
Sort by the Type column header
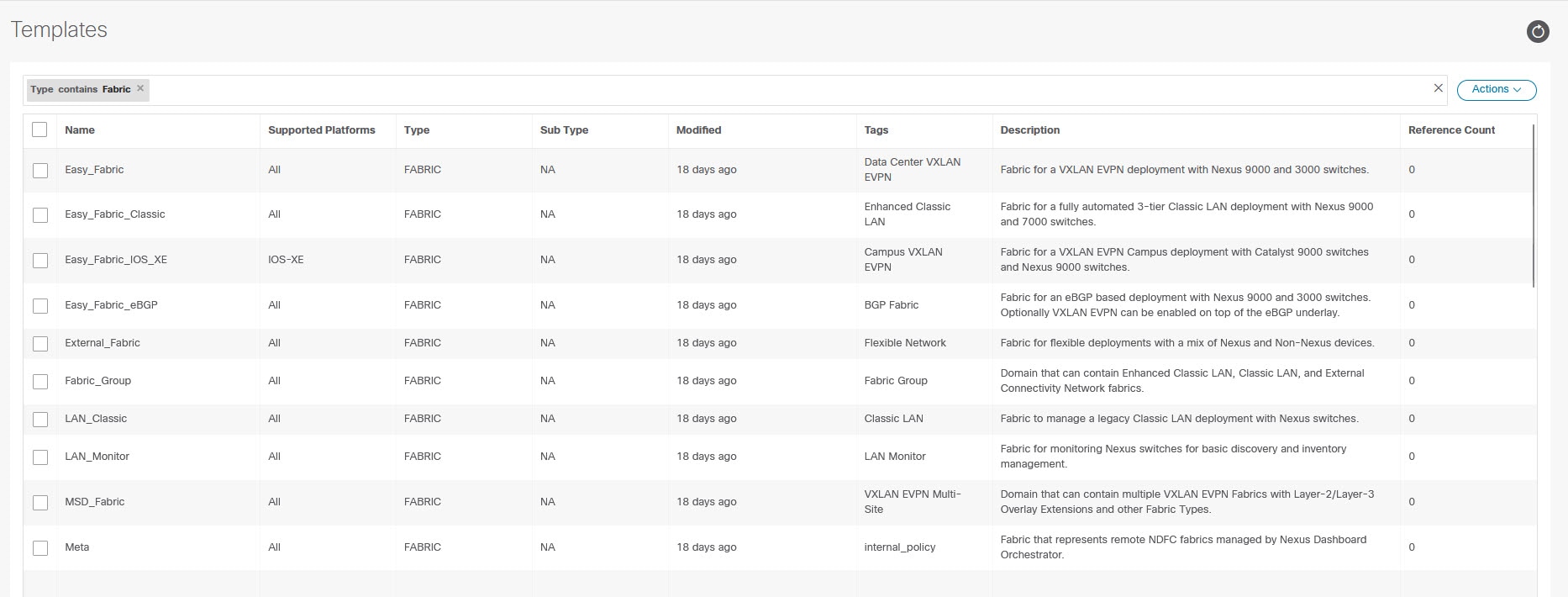coord(417,130)
